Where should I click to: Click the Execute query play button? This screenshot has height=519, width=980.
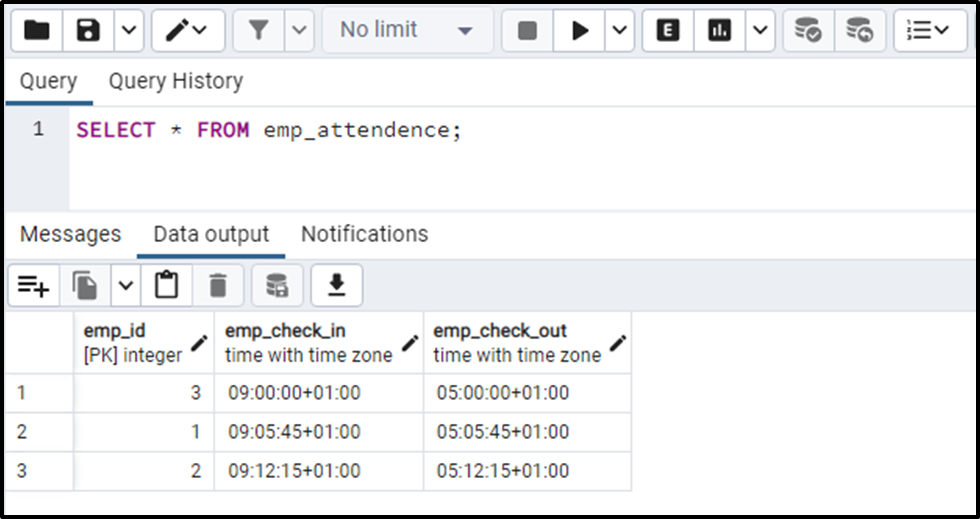580,31
